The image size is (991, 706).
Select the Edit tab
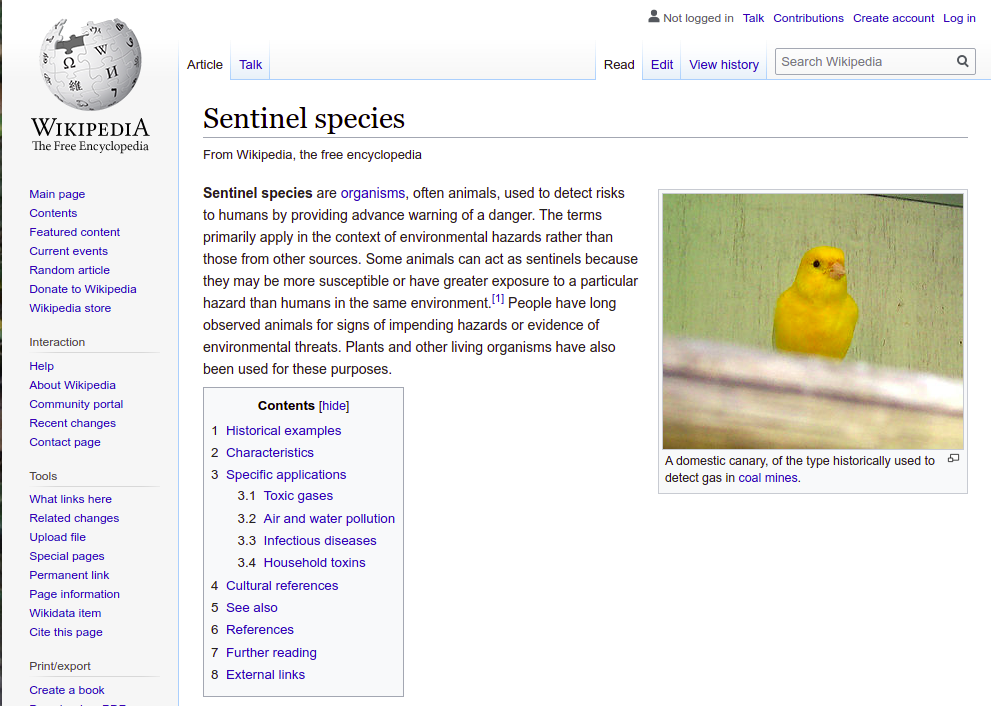point(662,64)
